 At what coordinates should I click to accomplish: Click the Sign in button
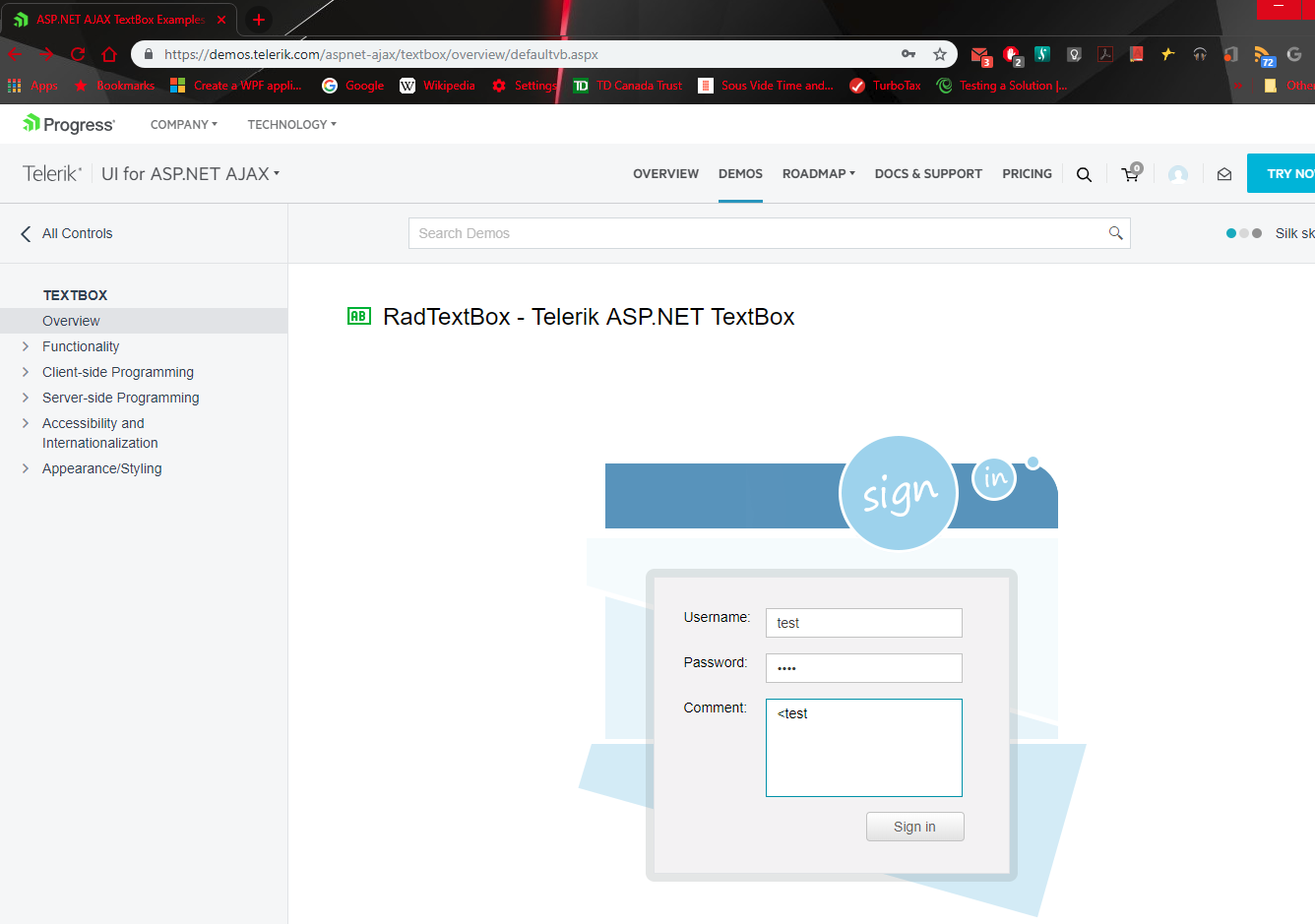tap(914, 827)
